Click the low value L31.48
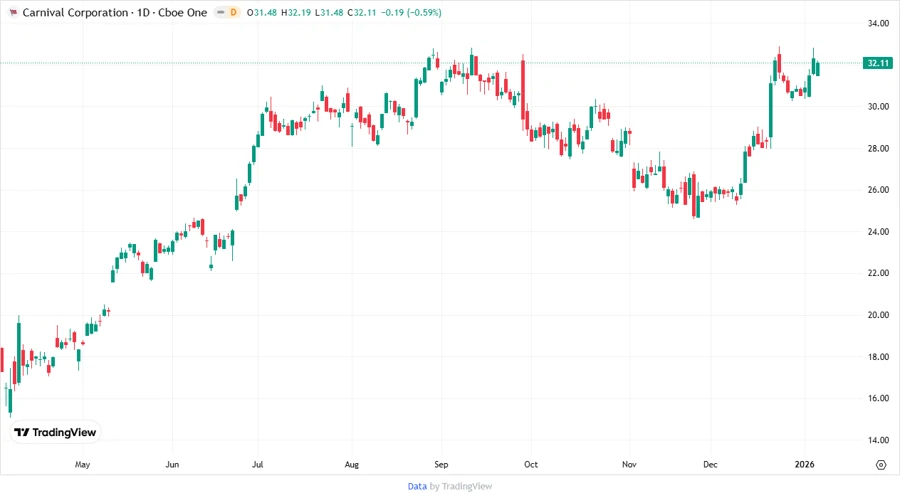The image size is (900, 498). [x=329, y=13]
